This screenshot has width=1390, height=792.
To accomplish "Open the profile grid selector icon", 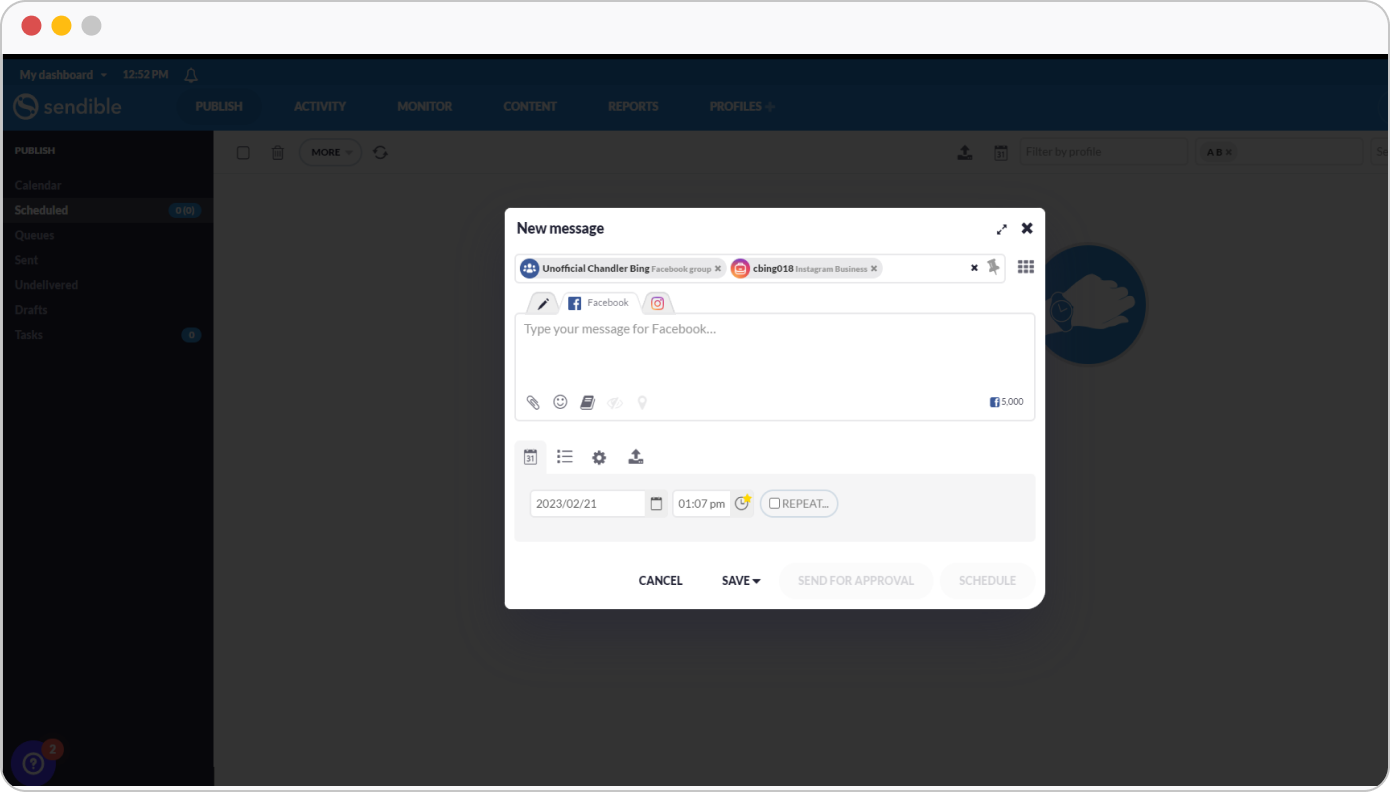I will tap(1025, 267).
